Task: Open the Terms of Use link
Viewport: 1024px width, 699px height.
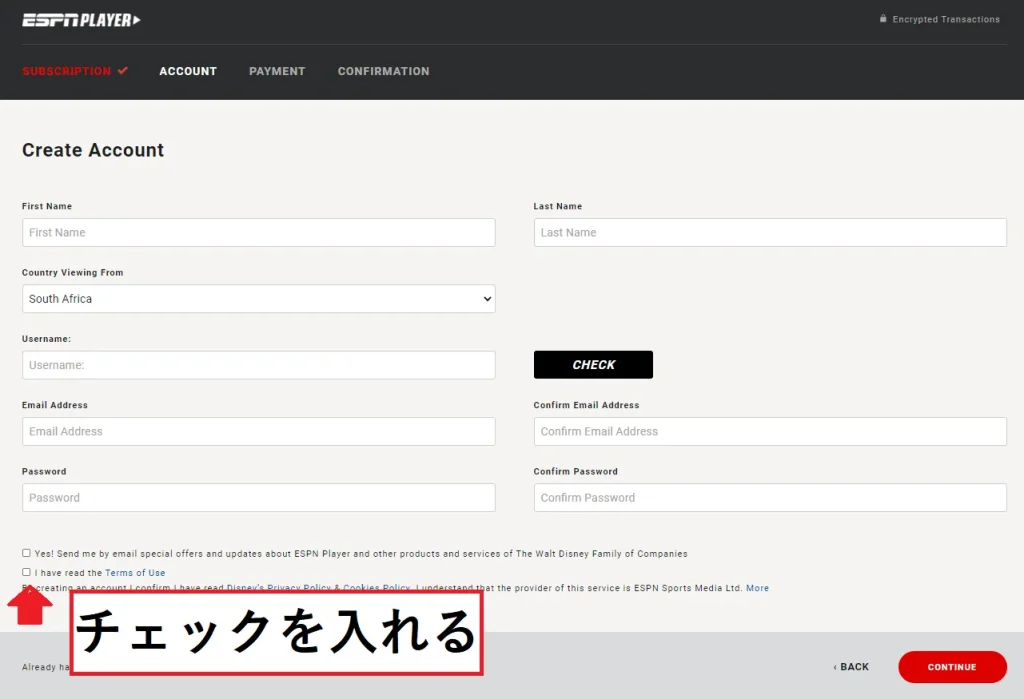Action: 135,573
